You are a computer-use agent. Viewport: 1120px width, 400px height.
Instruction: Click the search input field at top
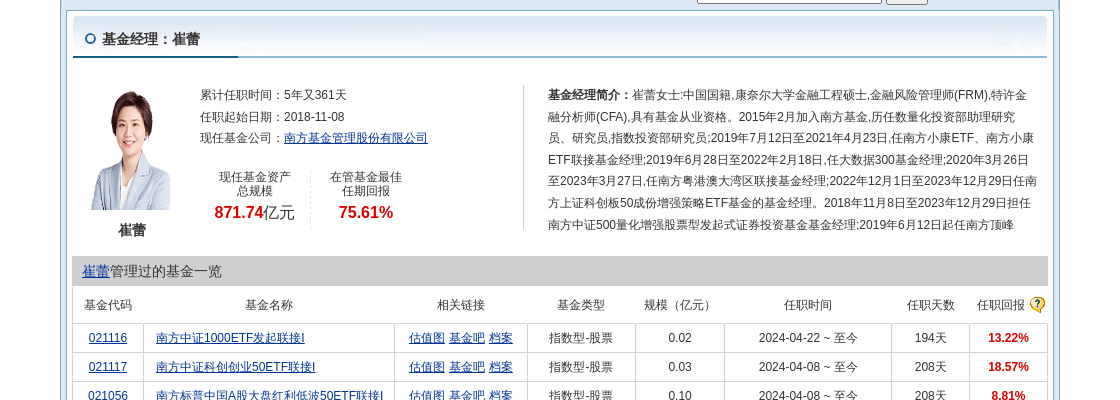tap(789, 1)
